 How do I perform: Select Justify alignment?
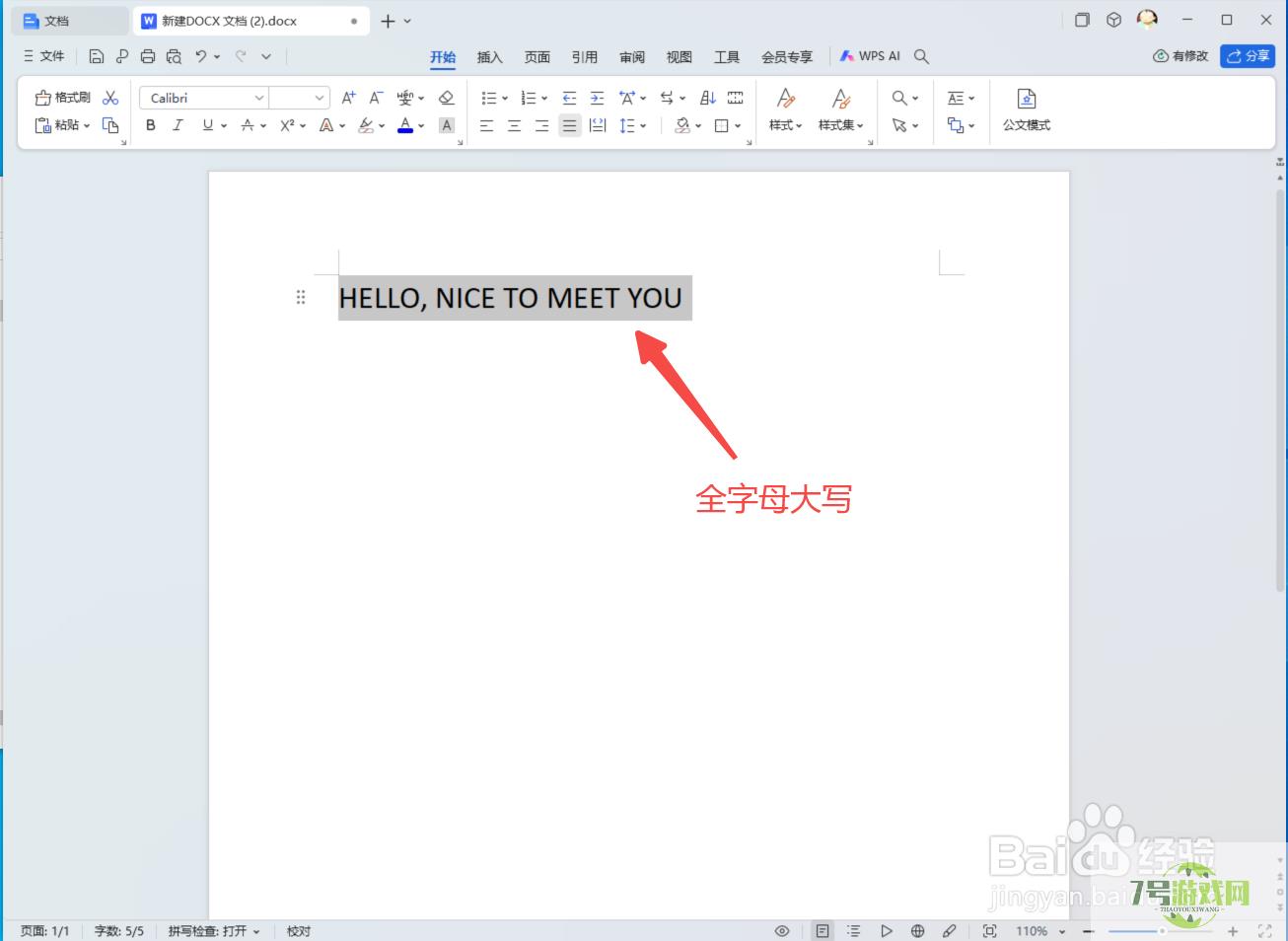tap(569, 125)
